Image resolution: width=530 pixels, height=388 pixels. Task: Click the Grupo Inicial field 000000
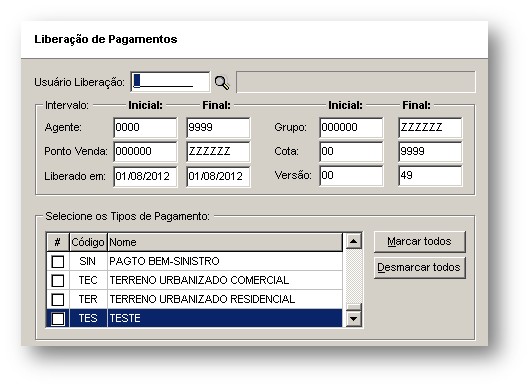point(351,127)
